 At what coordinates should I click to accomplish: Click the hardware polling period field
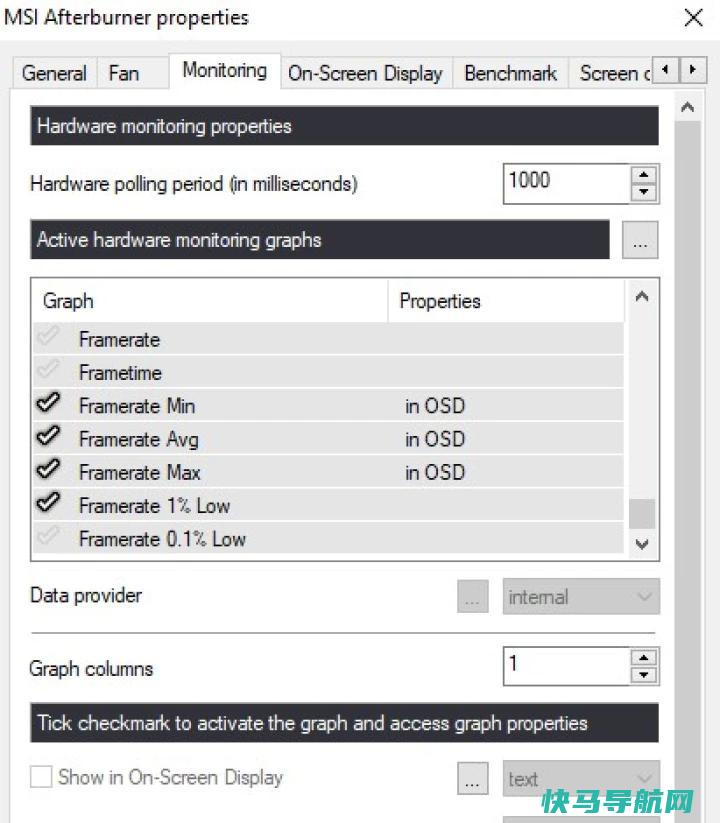(x=567, y=184)
